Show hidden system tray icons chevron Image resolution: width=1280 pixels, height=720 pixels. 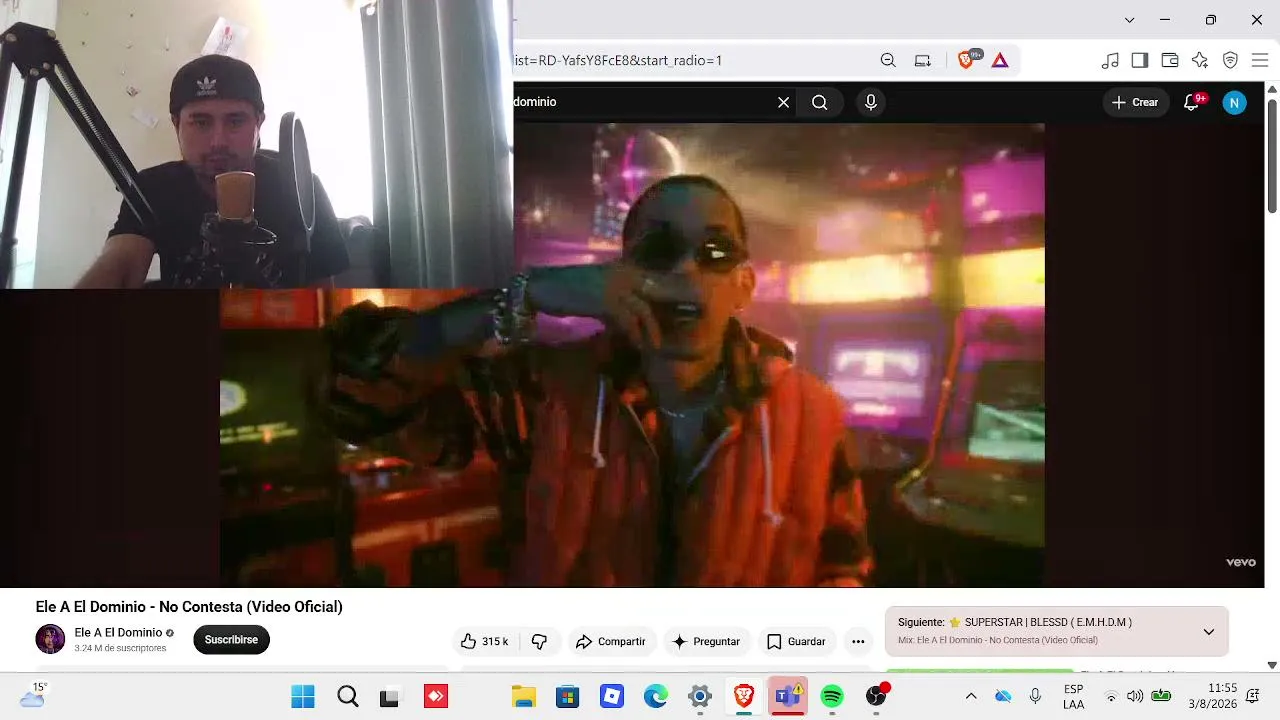click(x=970, y=696)
